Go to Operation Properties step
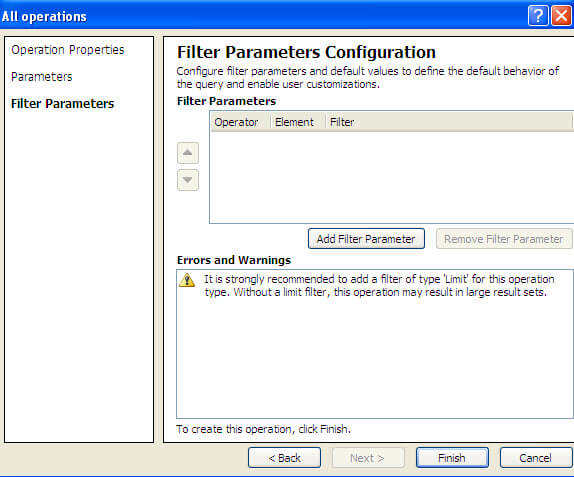Screen dimensions: 574x477 [x=68, y=50]
